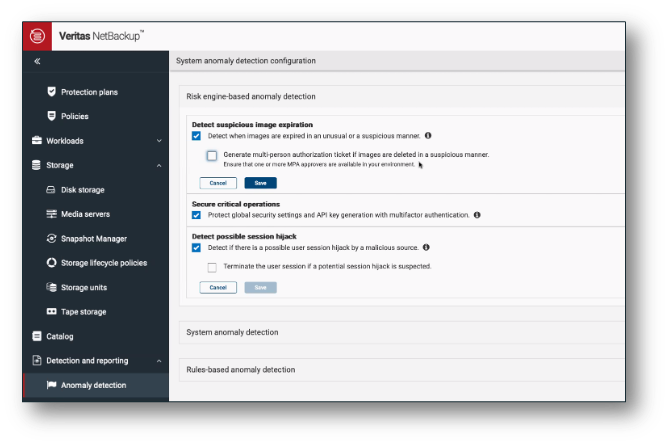Click the Veritas NetBackup logo icon
This screenshot has width=668, height=445.
coord(39,36)
